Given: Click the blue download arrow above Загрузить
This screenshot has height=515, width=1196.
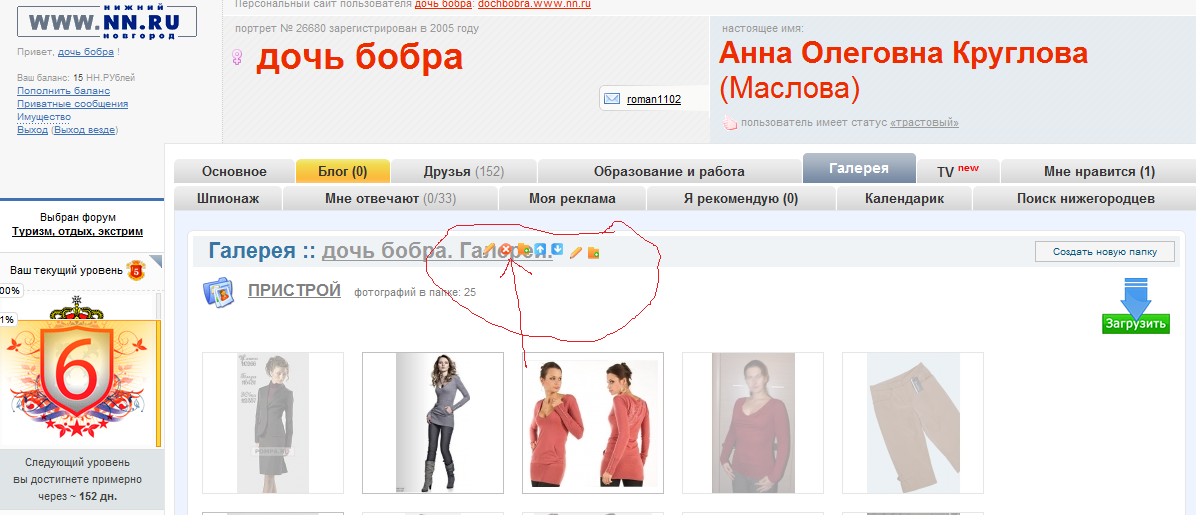Looking at the screenshot, I should click(1136, 298).
